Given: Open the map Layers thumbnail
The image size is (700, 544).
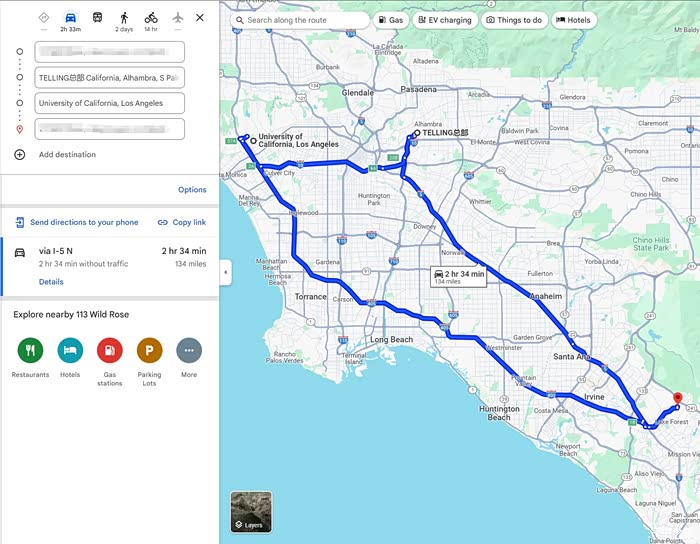Looking at the screenshot, I should click(x=251, y=512).
